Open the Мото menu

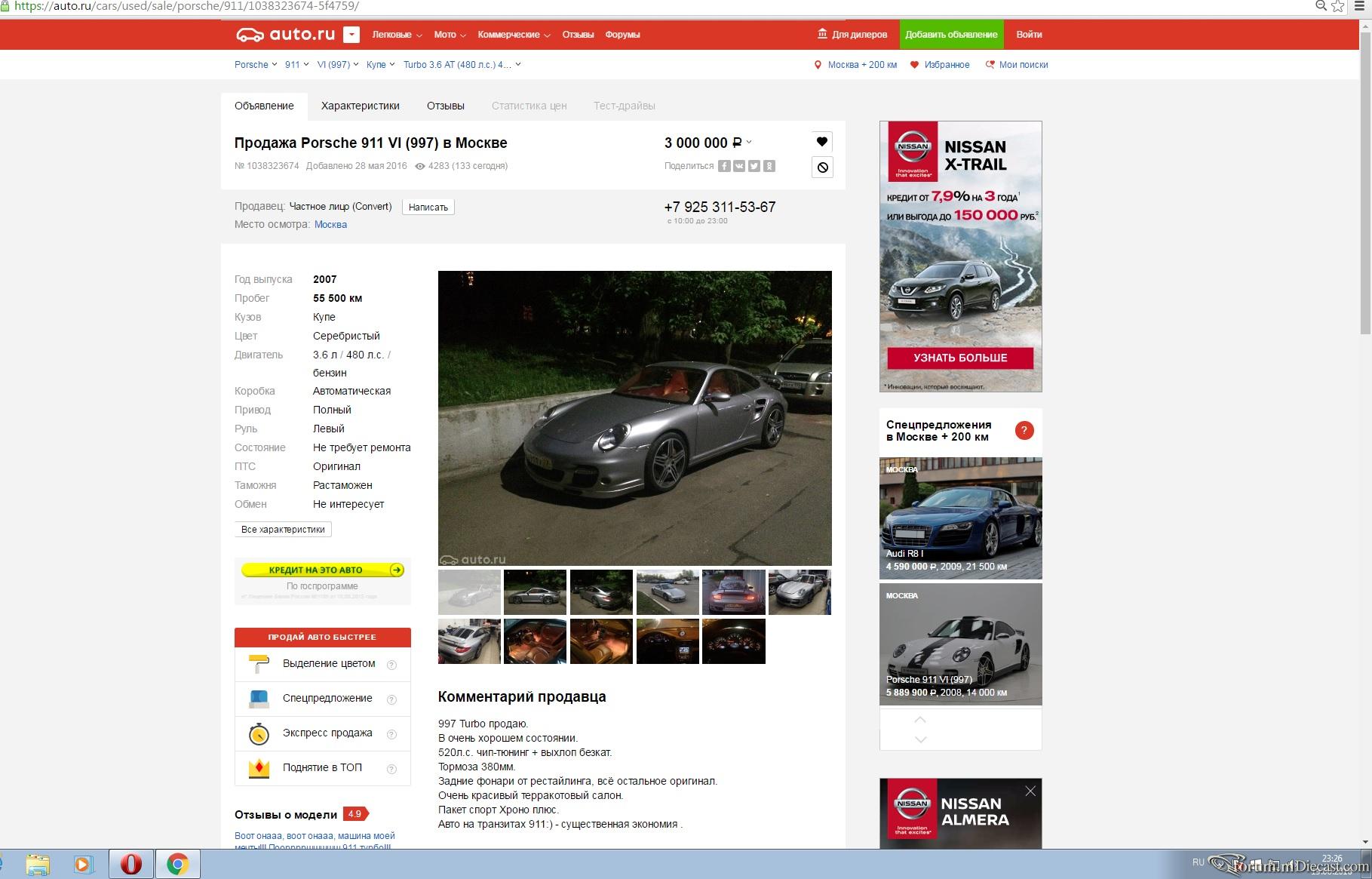450,35
